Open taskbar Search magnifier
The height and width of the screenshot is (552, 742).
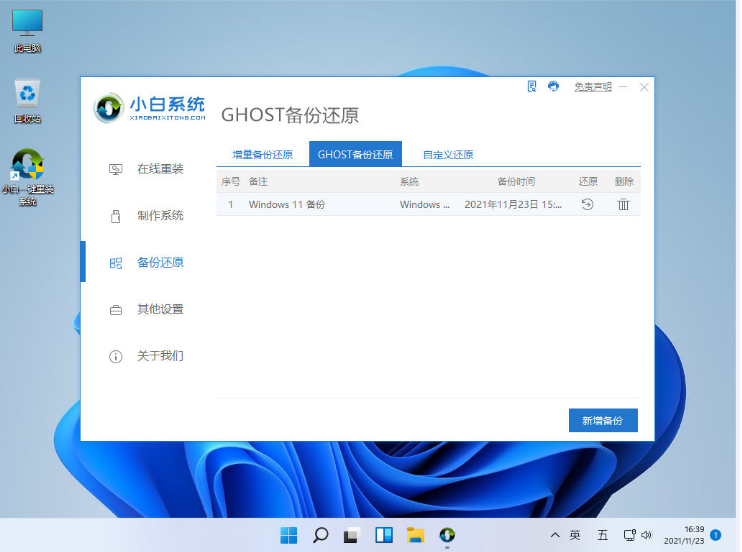coord(321,535)
